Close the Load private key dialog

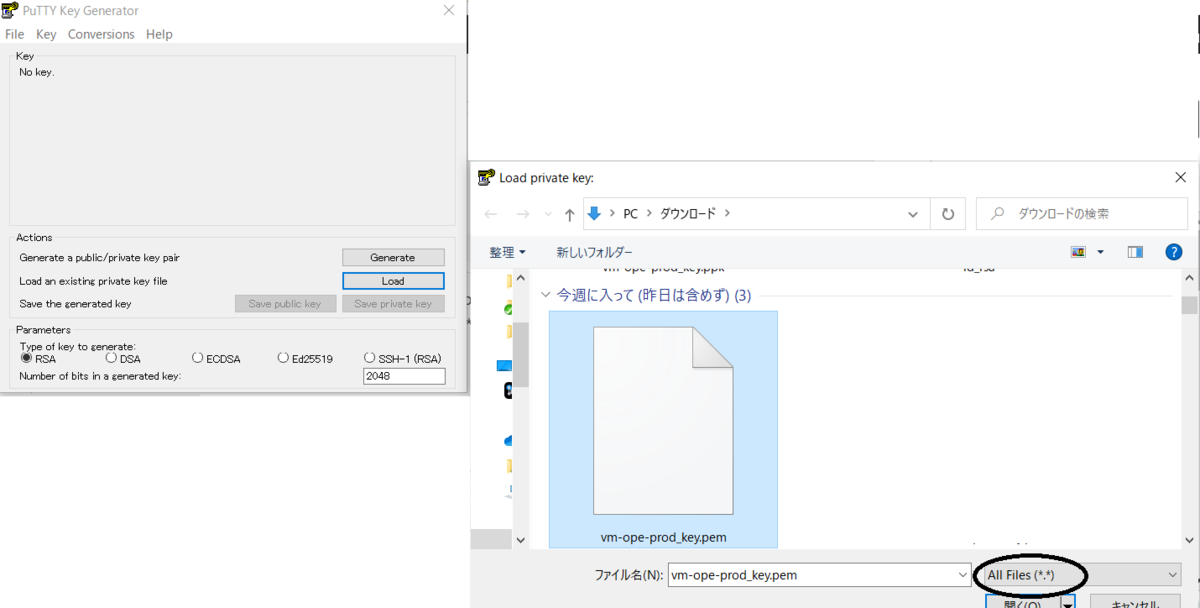1180,177
